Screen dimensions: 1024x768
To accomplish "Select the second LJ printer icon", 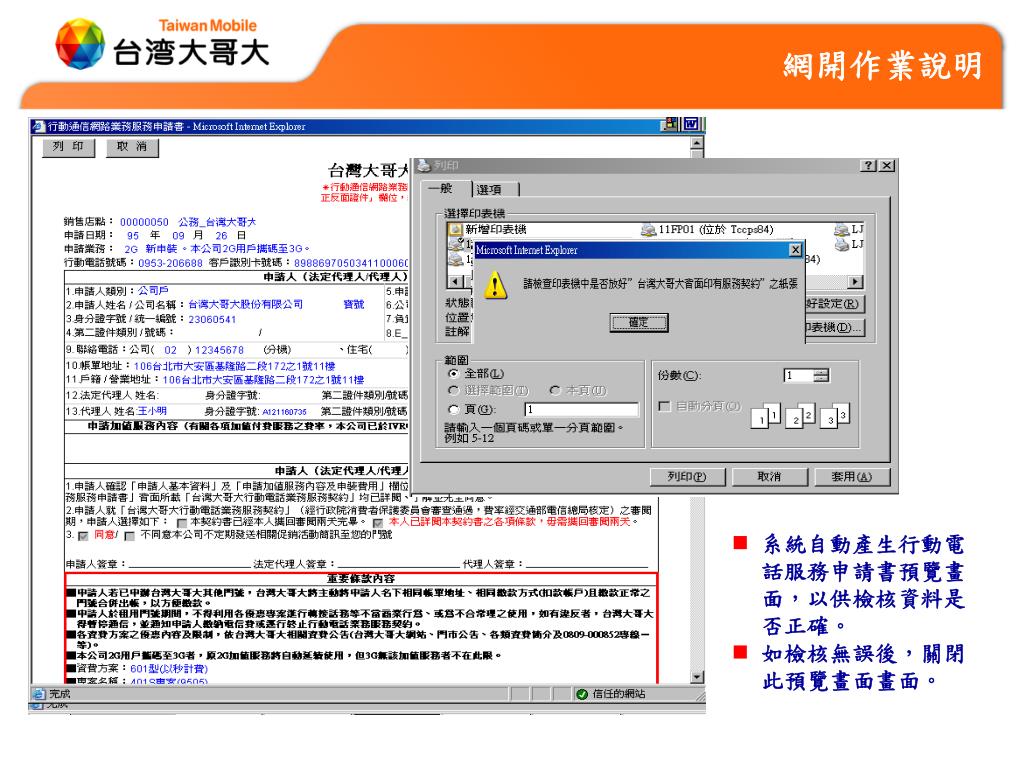I will click(841, 244).
